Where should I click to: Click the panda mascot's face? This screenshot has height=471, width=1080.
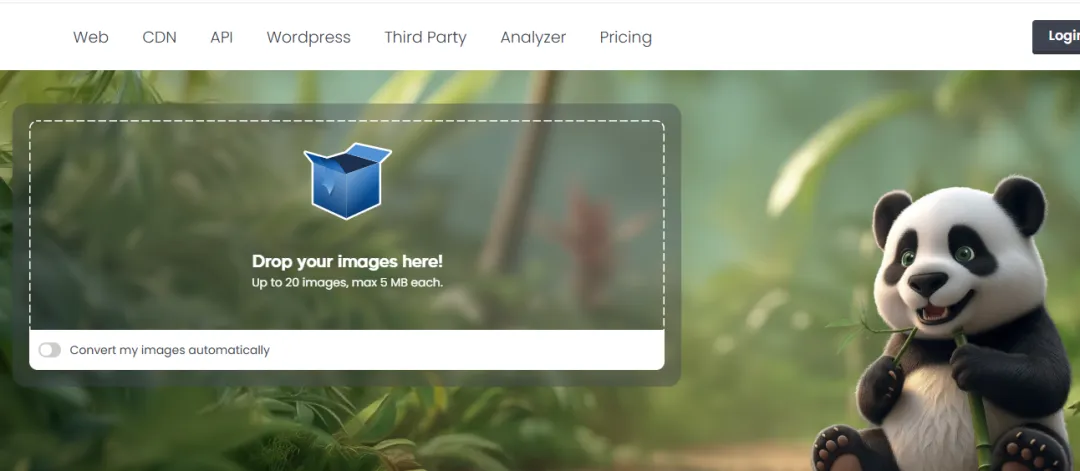pos(941,265)
